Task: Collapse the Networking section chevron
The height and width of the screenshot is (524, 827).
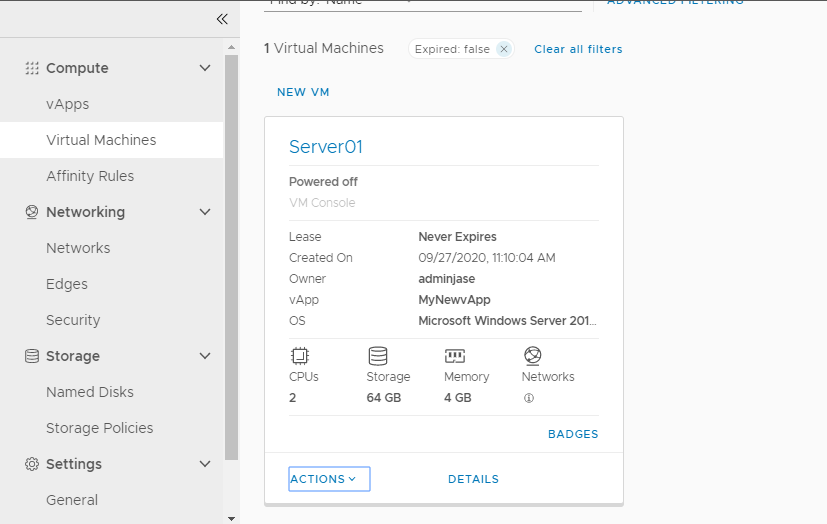Action: [205, 212]
